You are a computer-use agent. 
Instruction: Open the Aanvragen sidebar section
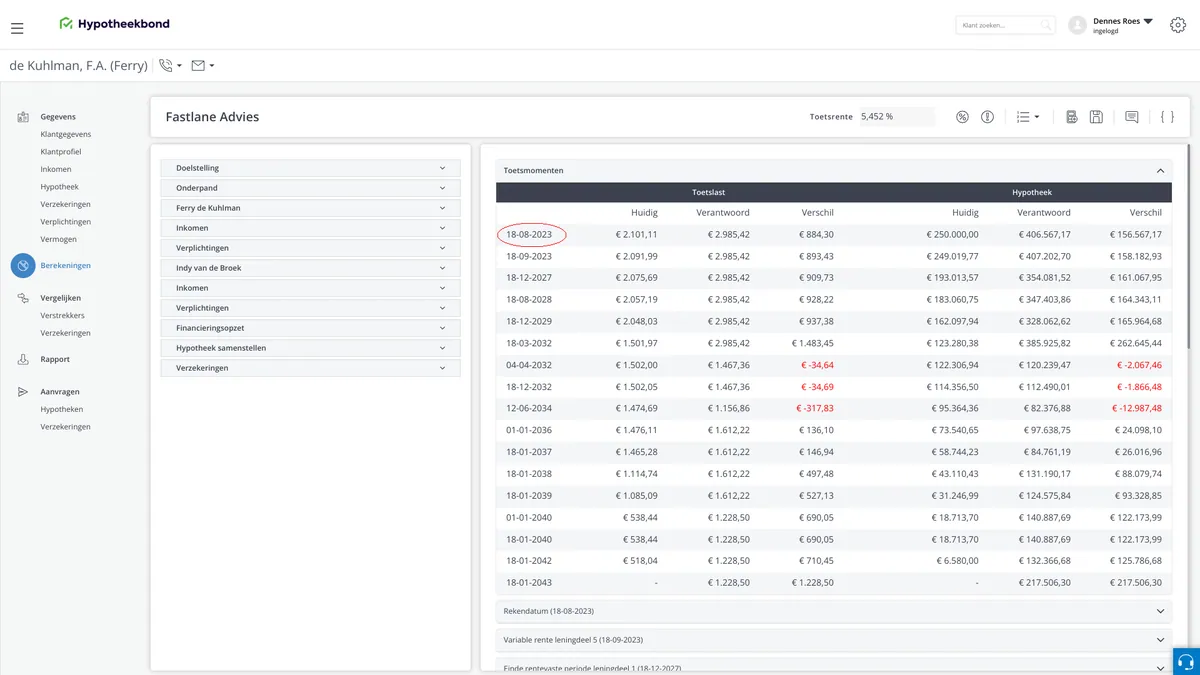point(60,392)
